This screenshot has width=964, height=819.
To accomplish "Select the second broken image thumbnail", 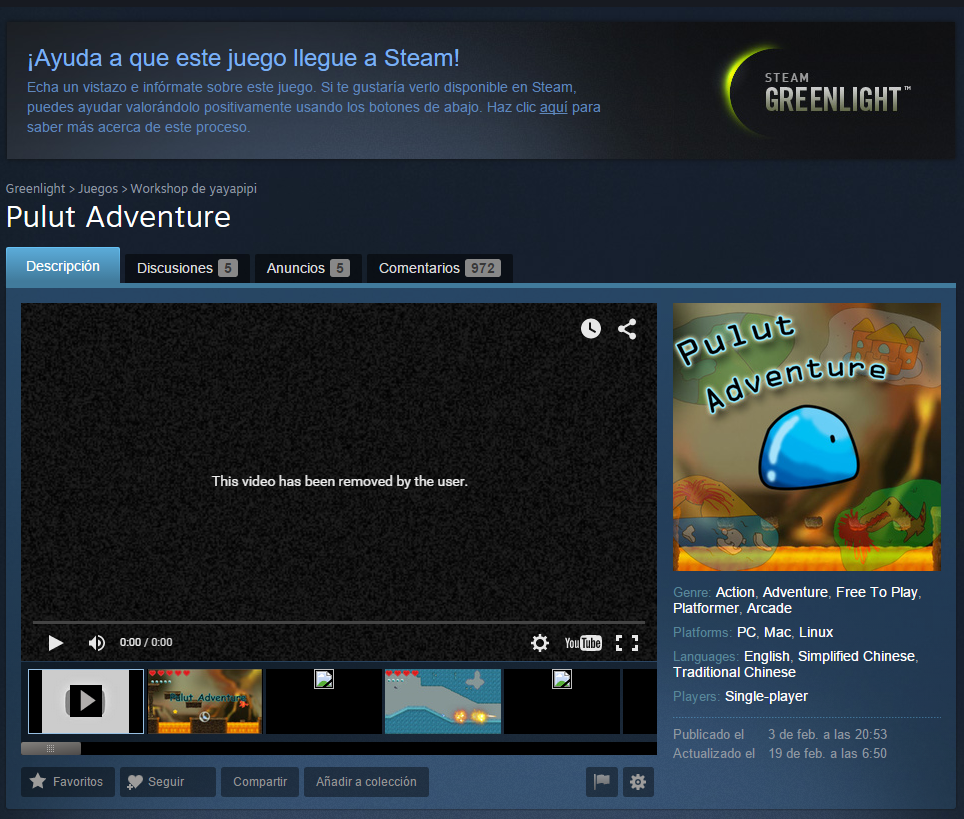I will (x=562, y=702).
